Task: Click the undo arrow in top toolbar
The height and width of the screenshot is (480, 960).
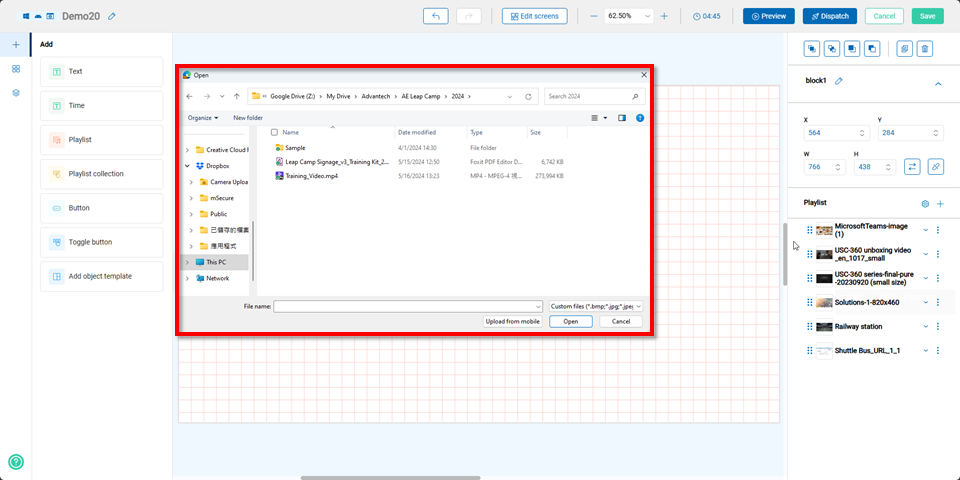Action: point(435,16)
